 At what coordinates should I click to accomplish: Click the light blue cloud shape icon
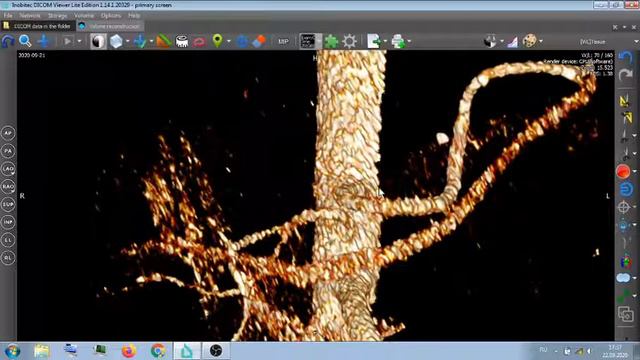tap(624, 278)
